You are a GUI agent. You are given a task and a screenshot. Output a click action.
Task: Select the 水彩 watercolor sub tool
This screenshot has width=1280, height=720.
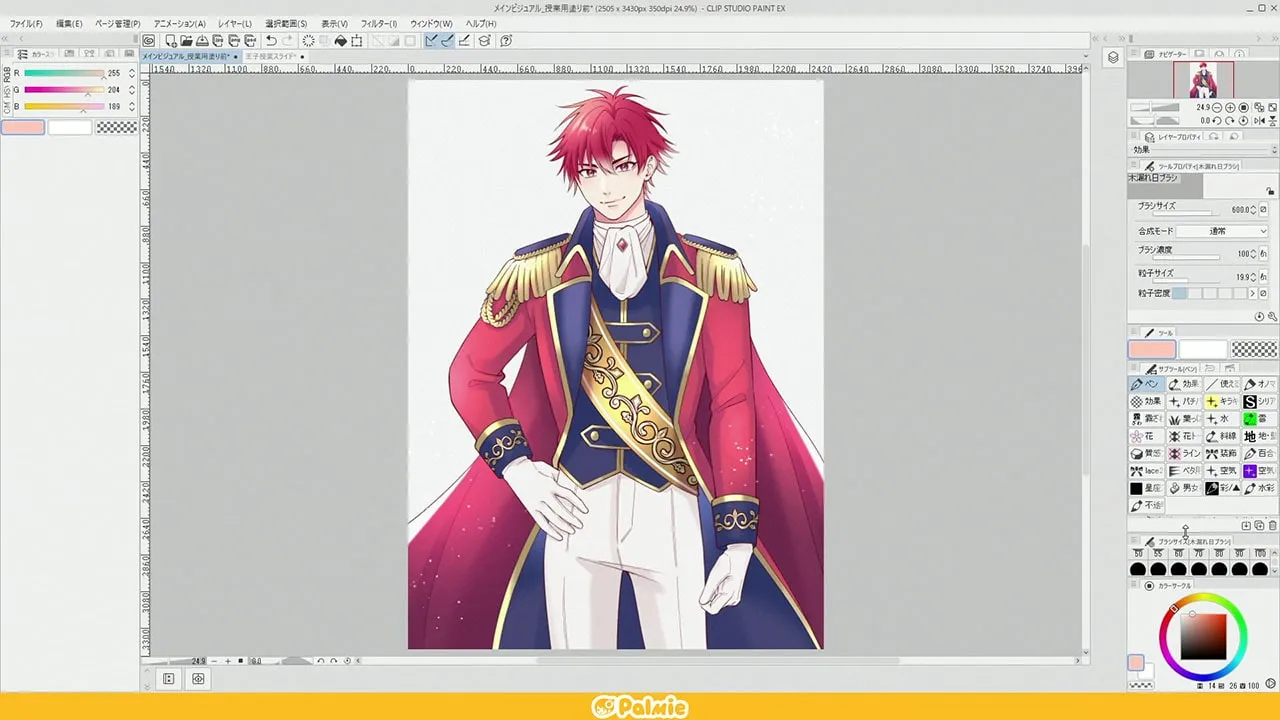tap(1258, 488)
